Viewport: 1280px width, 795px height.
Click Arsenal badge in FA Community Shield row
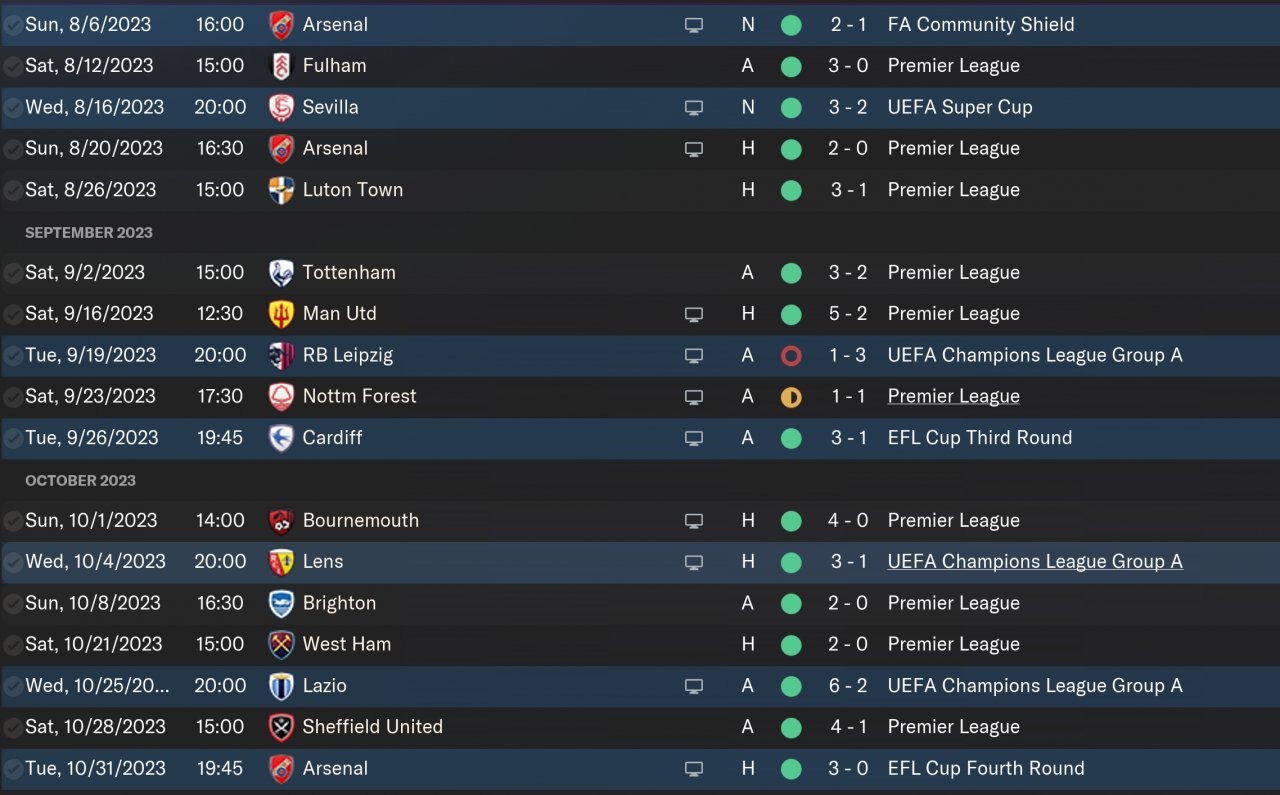click(282, 24)
